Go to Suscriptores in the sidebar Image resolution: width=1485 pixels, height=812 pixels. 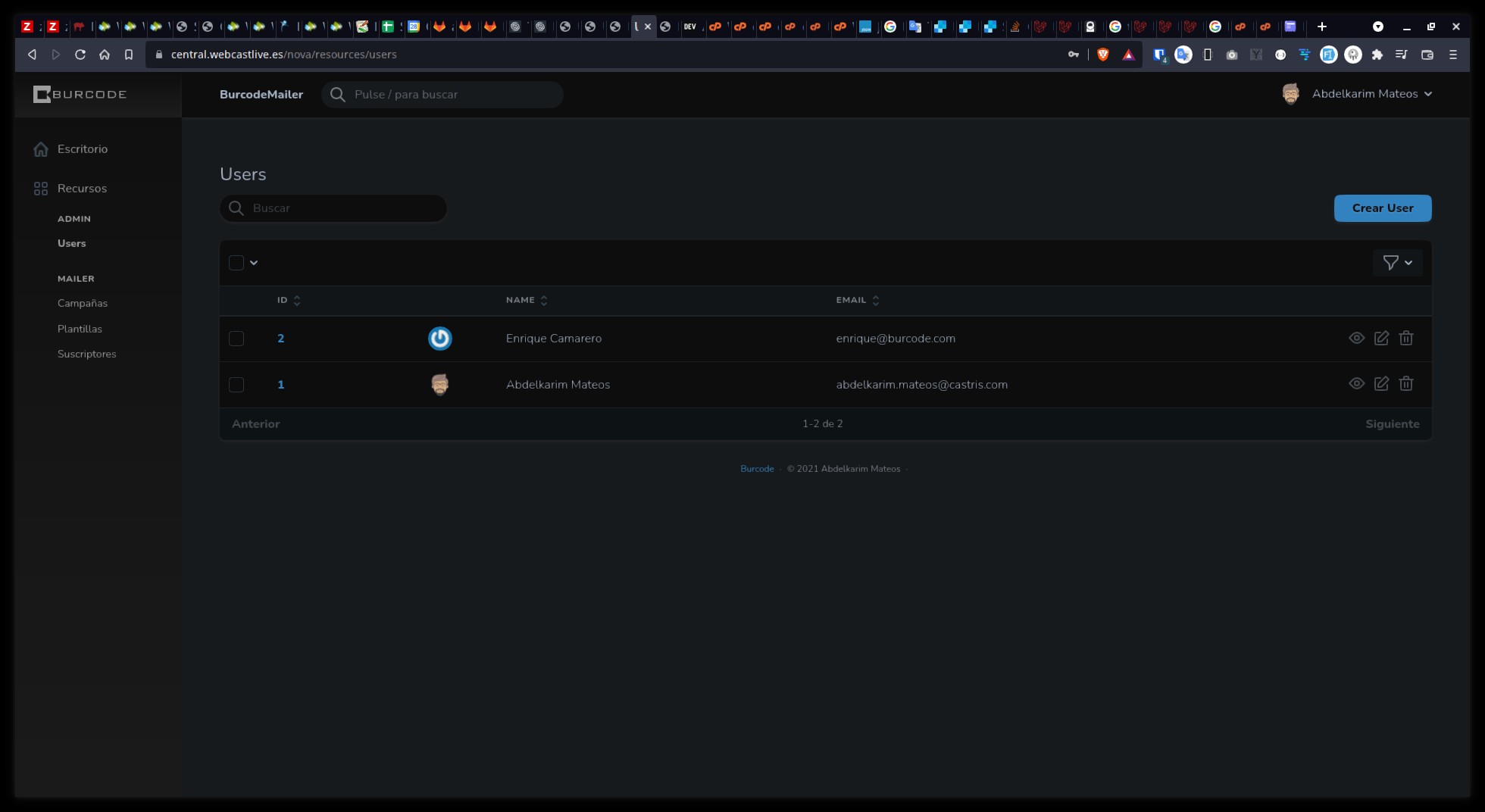(87, 354)
